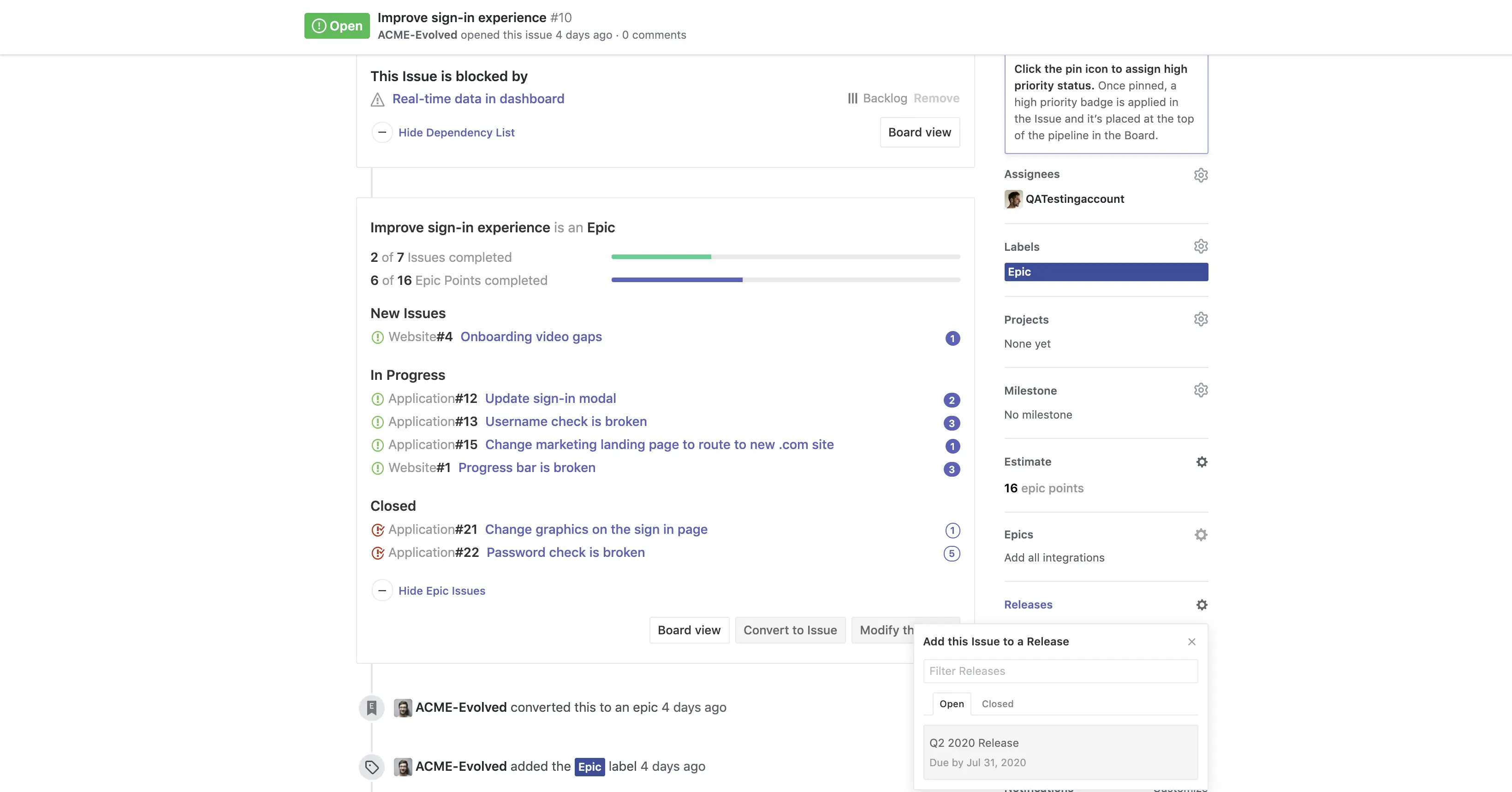Viewport: 1512px width, 792px height.
Task: Open the Milestone gear settings
Action: [1201, 390]
